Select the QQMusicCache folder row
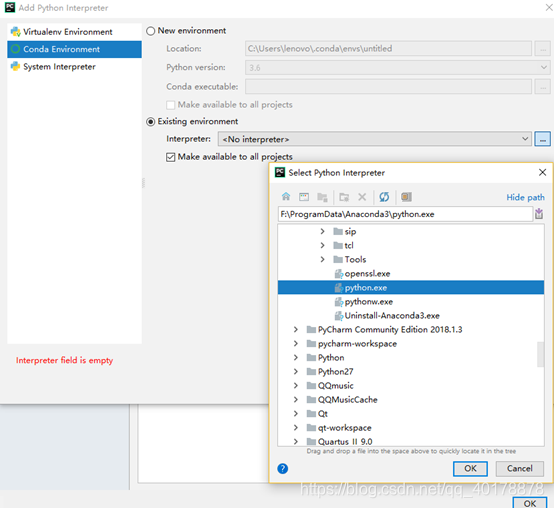The image size is (554, 508). tap(411, 400)
